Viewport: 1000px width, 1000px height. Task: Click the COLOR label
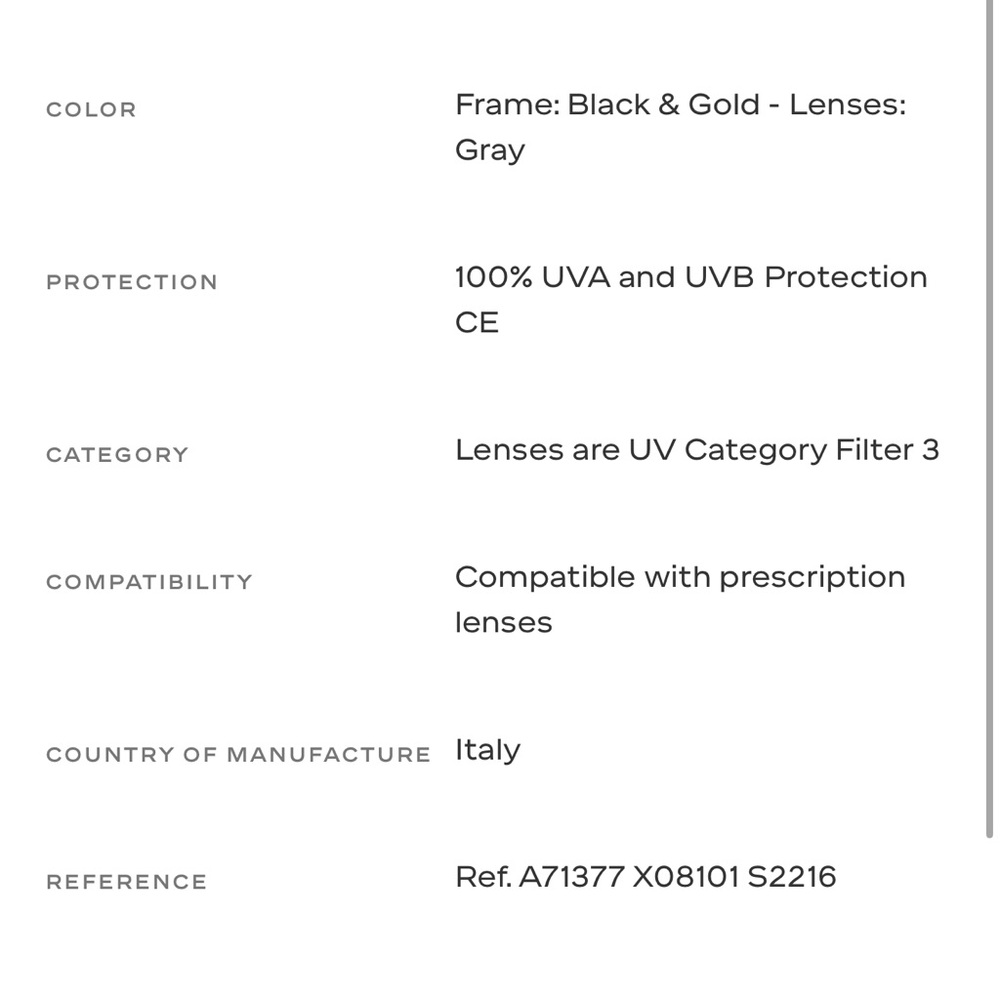click(91, 110)
